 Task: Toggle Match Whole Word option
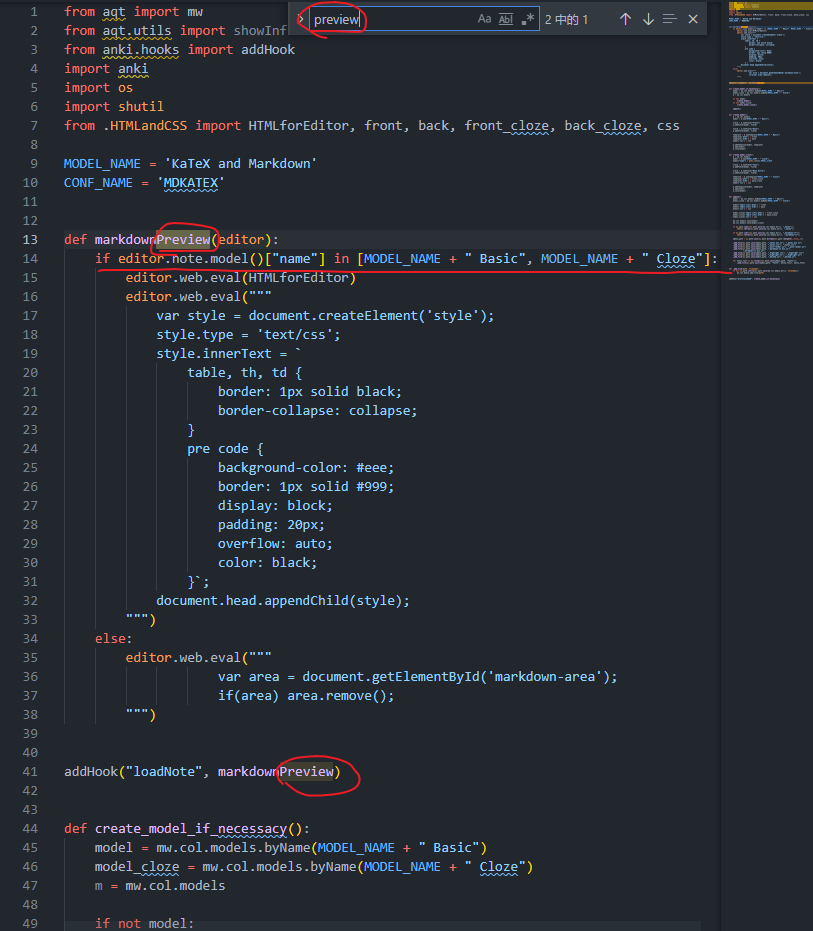click(506, 19)
